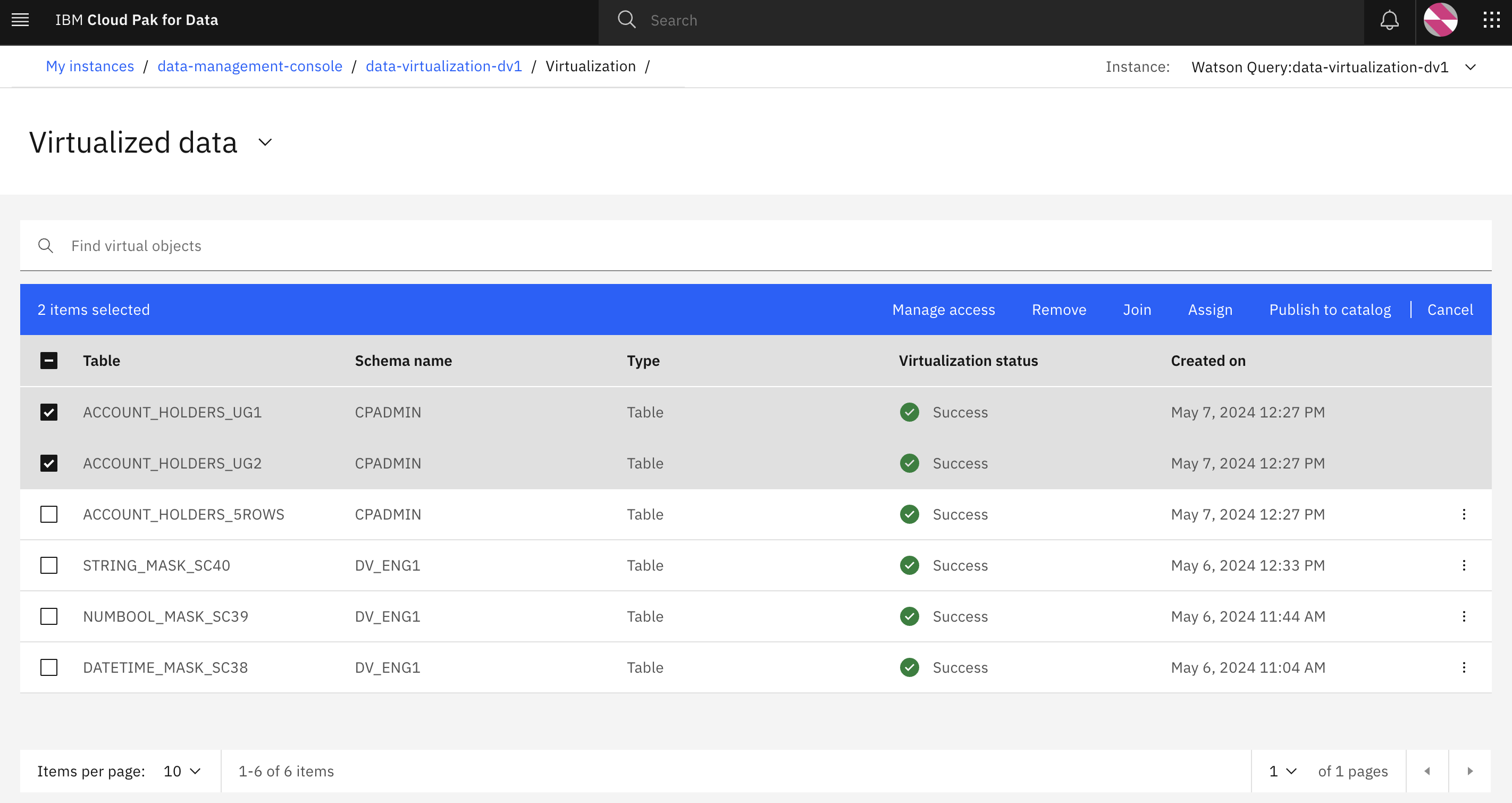Click success status icon for ACCOUNT_HOLDERS_UG1
The height and width of the screenshot is (803, 1512).
coord(909,412)
